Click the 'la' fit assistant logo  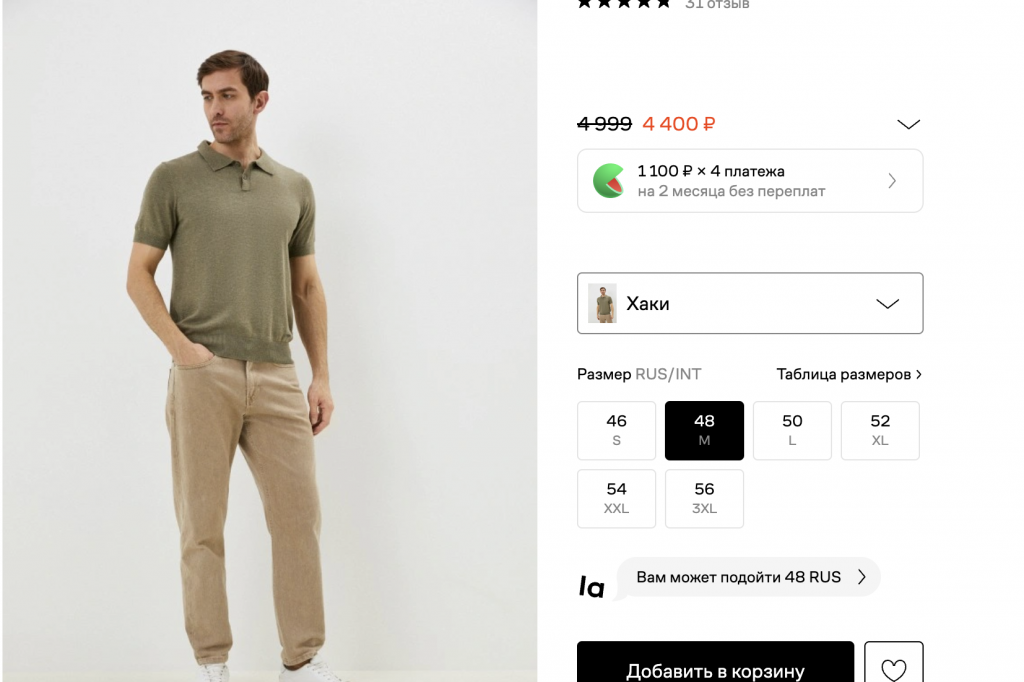coord(592,587)
